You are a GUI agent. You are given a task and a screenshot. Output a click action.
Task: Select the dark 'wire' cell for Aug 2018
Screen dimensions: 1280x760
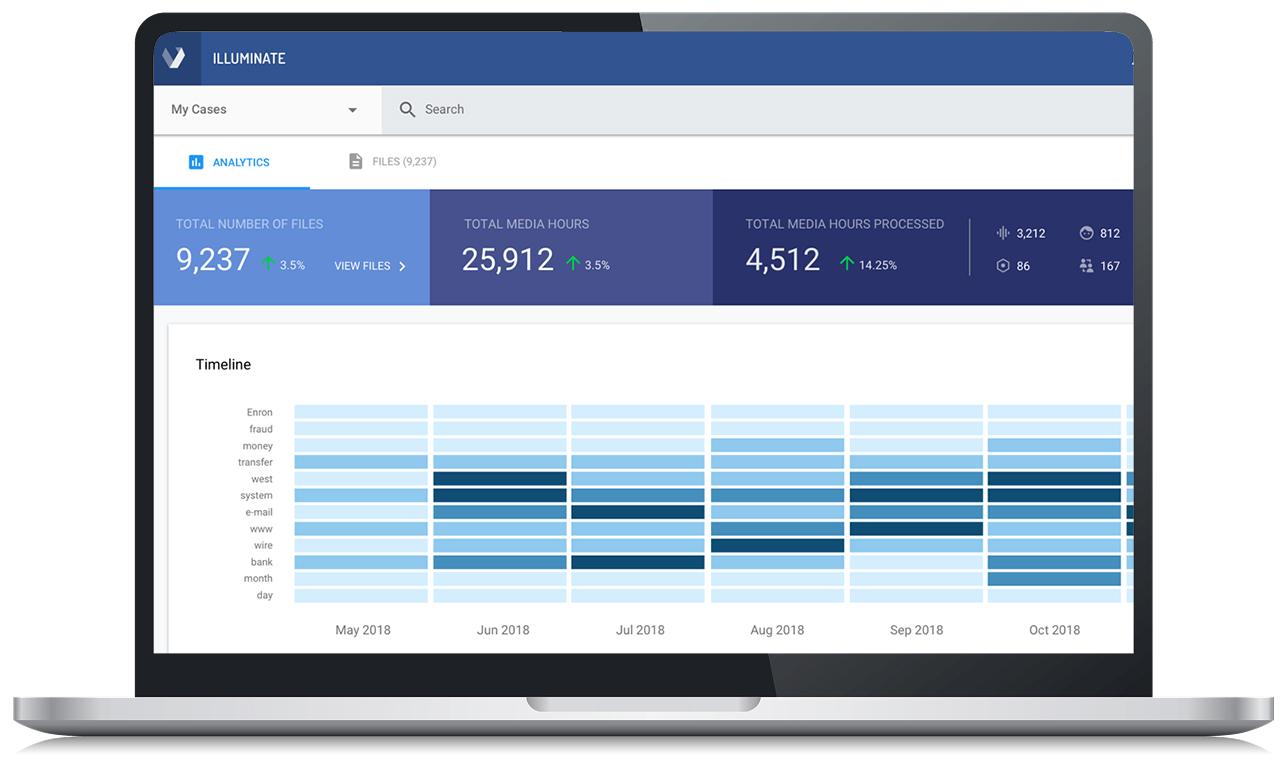(x=777, y=546)
